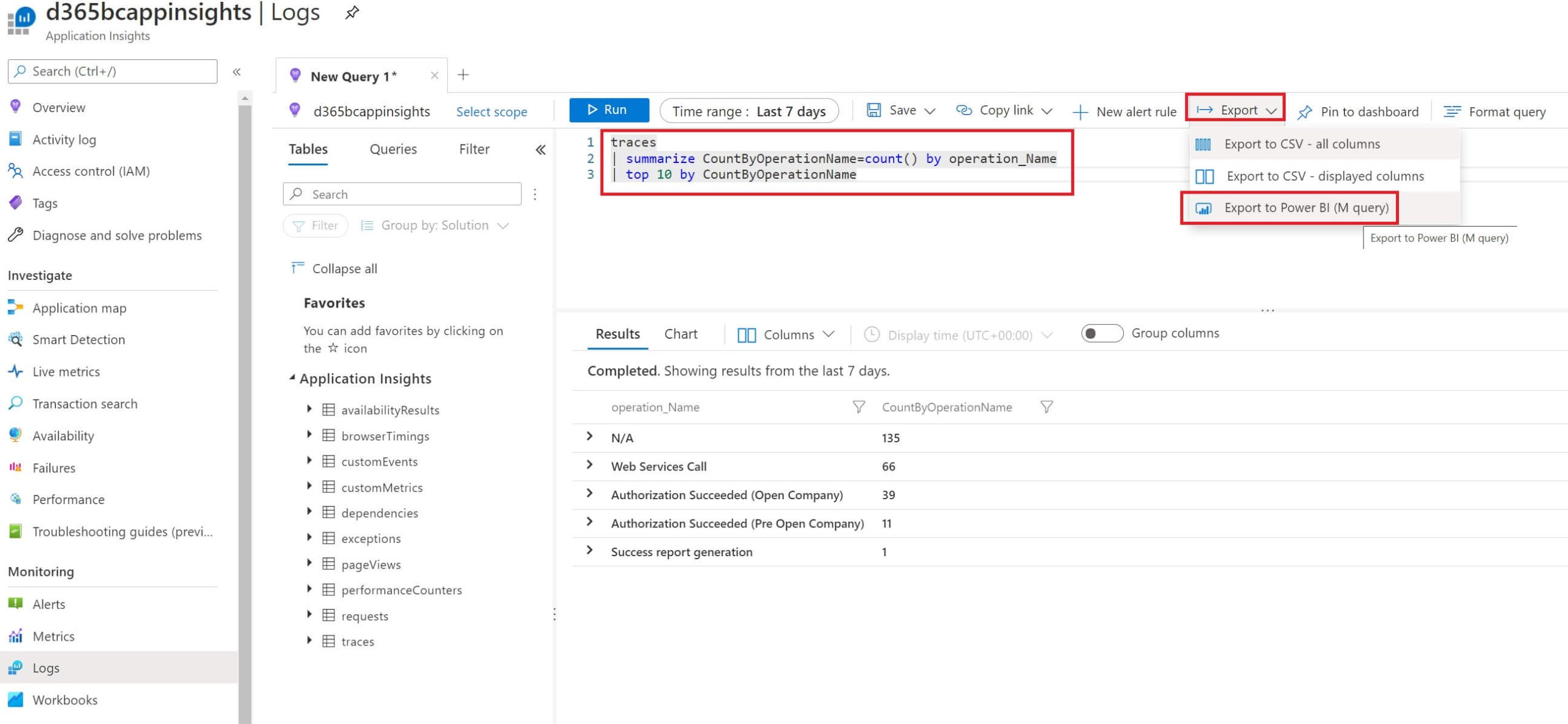
Task: Open the Alerts page
Action: click(x=48, y=604)
